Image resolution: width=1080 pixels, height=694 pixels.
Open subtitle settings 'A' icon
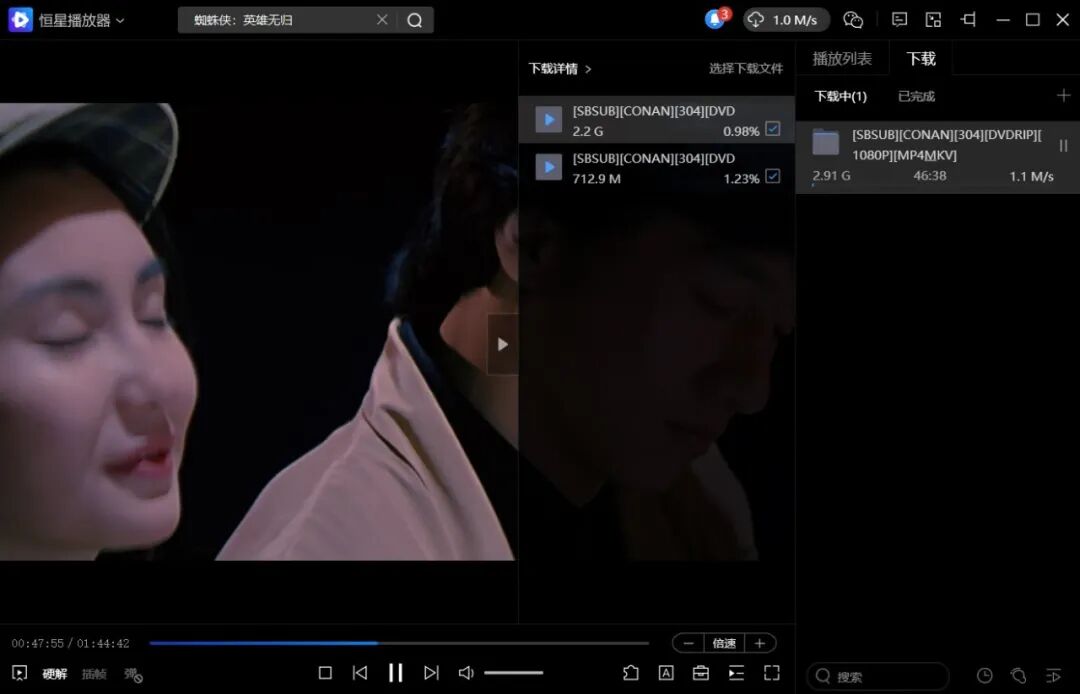[x=666, y=673]
